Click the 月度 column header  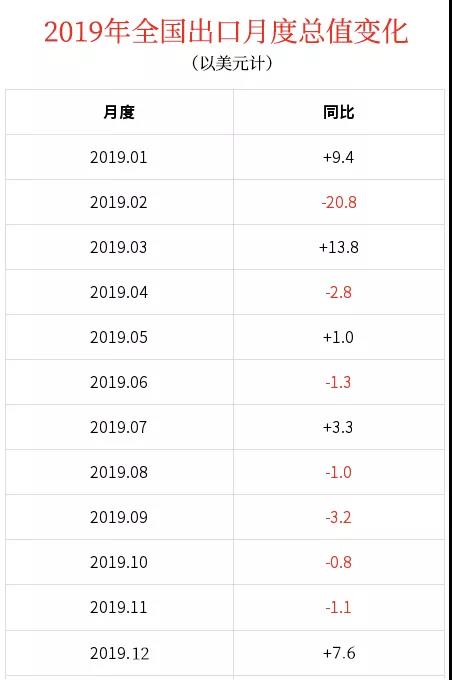pyautogui.click(x=119, y=112)
